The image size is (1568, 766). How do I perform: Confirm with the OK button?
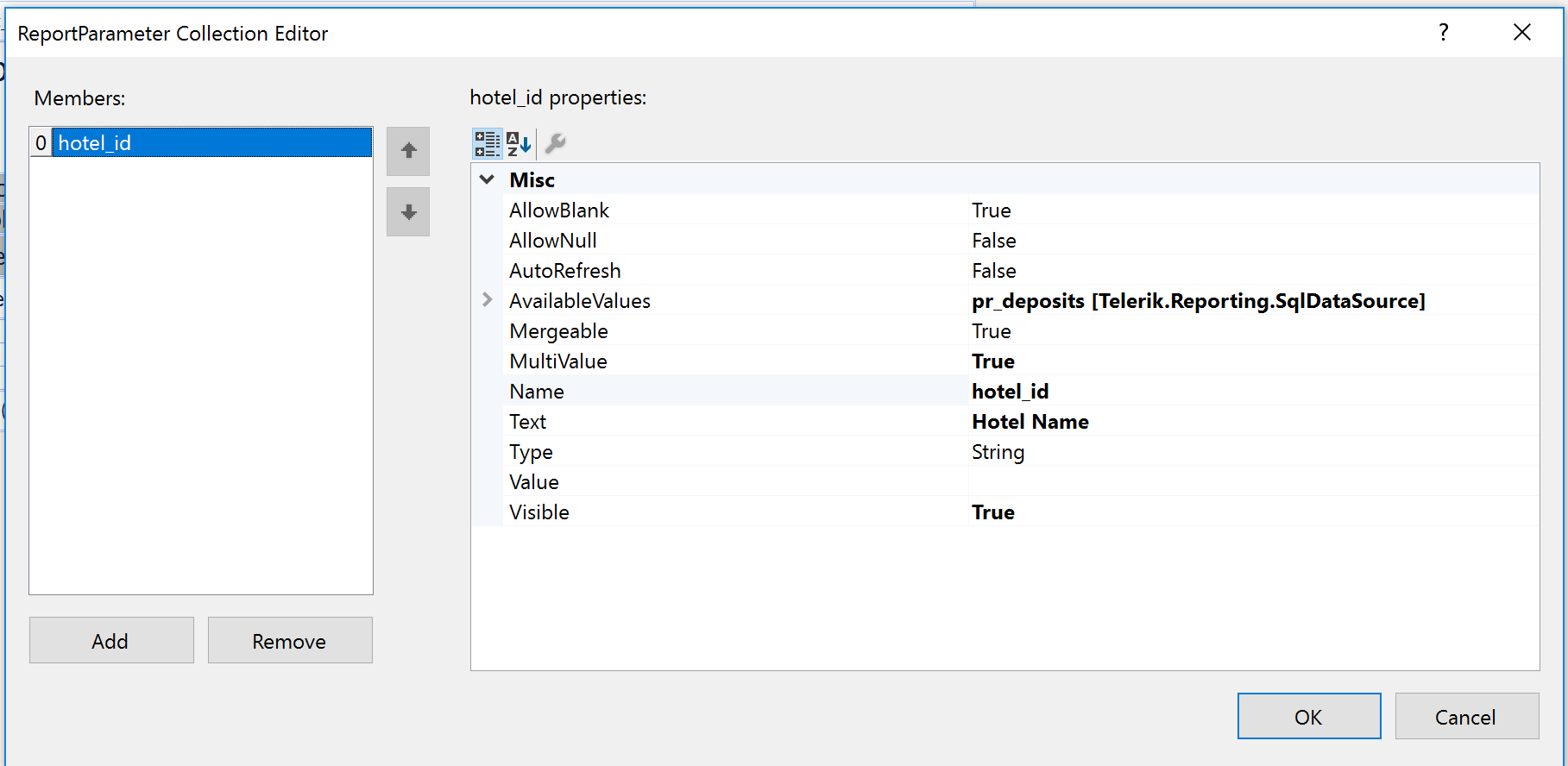coord(1308,717)
